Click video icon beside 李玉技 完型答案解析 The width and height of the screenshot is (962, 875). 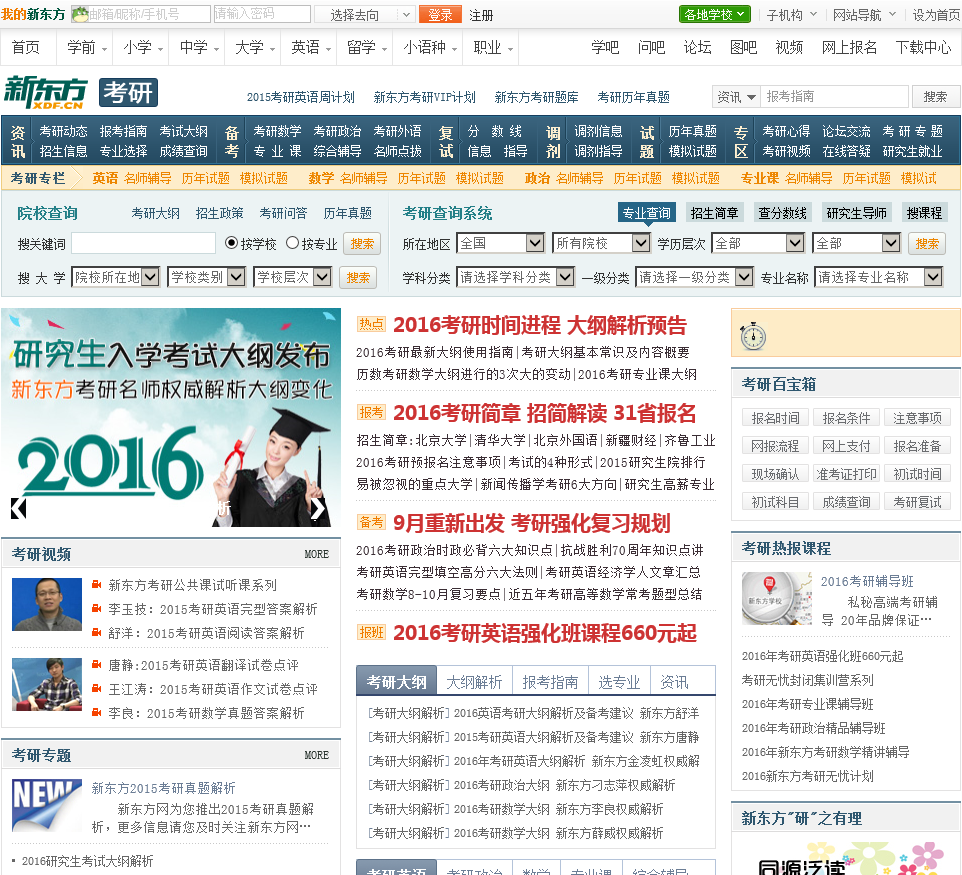[96, 609]
